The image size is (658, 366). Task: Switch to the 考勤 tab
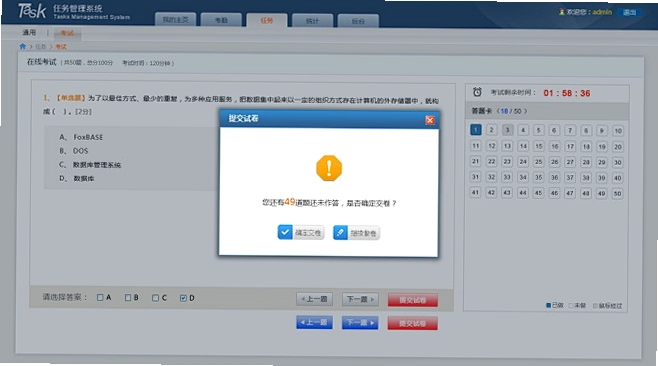(x=221, y=20)
